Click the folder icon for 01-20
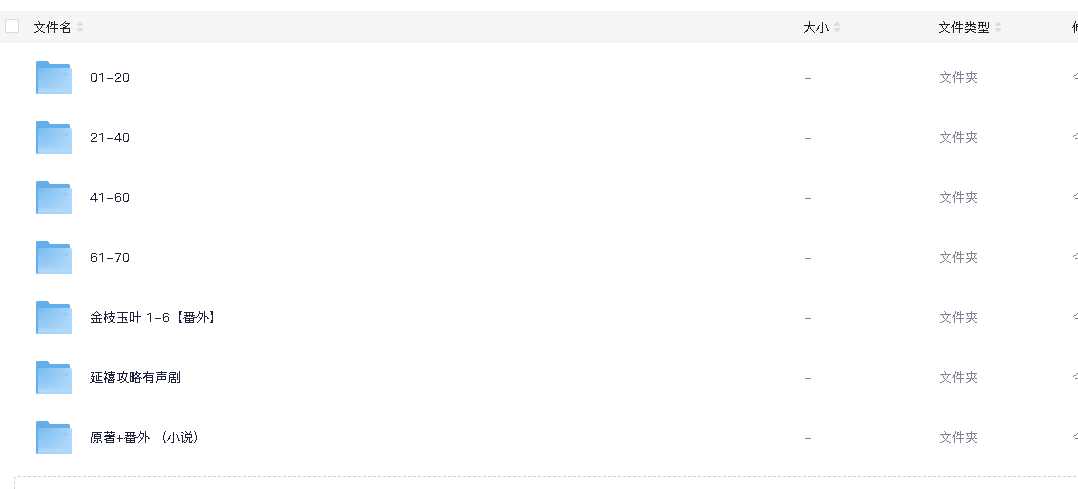 (54, 78)
